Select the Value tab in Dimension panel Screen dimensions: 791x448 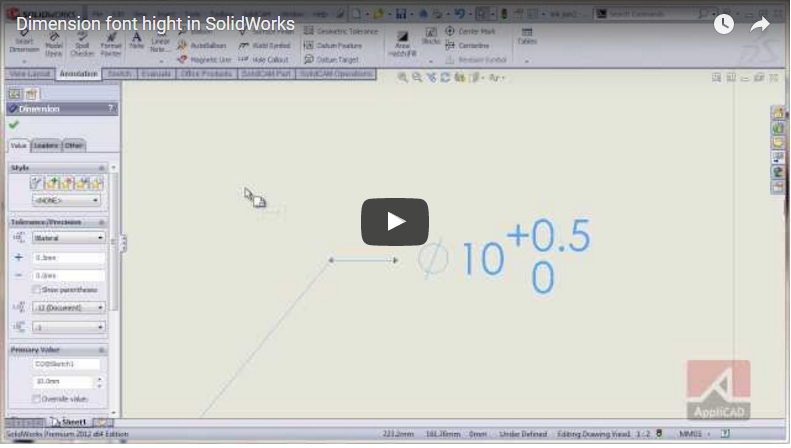[x=19, y=146]
